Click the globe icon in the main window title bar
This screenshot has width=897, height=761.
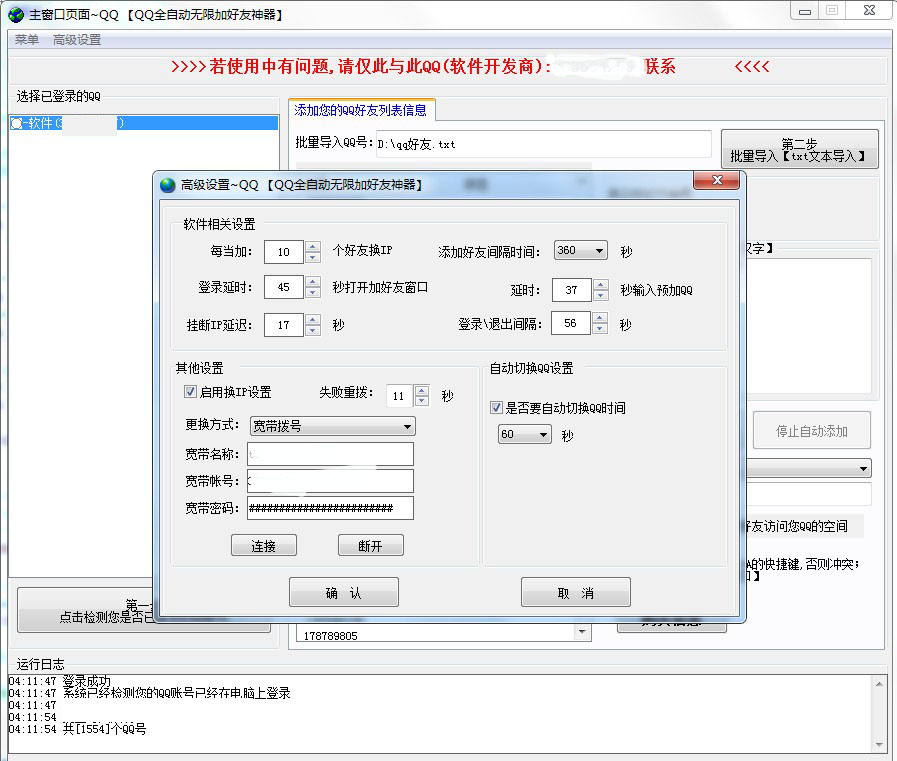click(16, 15)
